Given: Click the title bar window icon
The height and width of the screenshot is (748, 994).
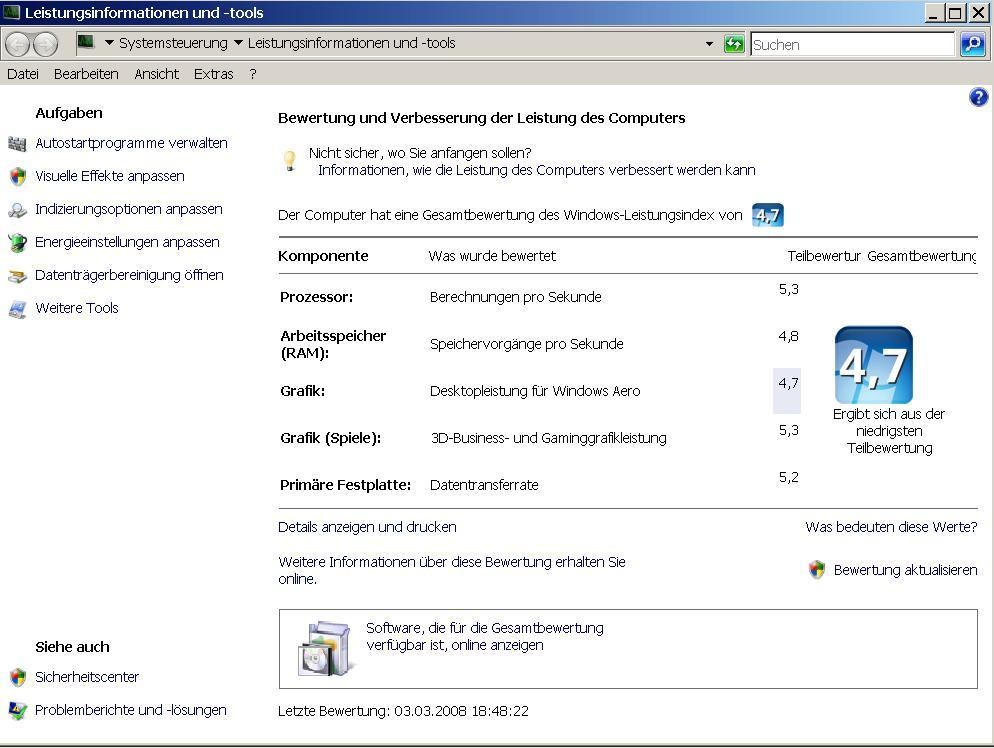Looking at the screenshot, I should click(x=11, y=12).
